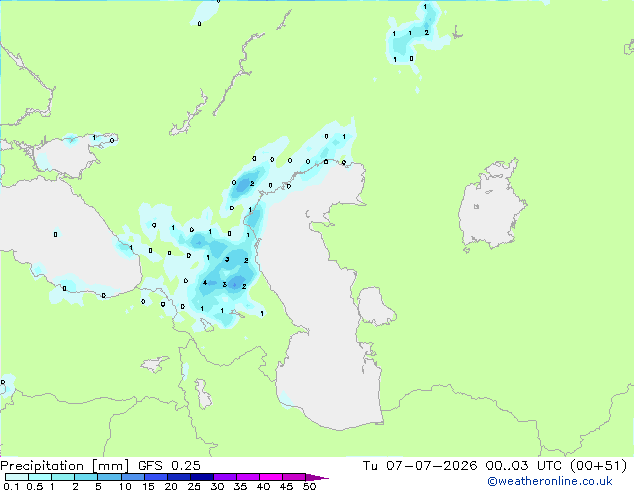Click the '0.1' legend scale label
This screenshot has height=490, width=634.
(11, 486)
